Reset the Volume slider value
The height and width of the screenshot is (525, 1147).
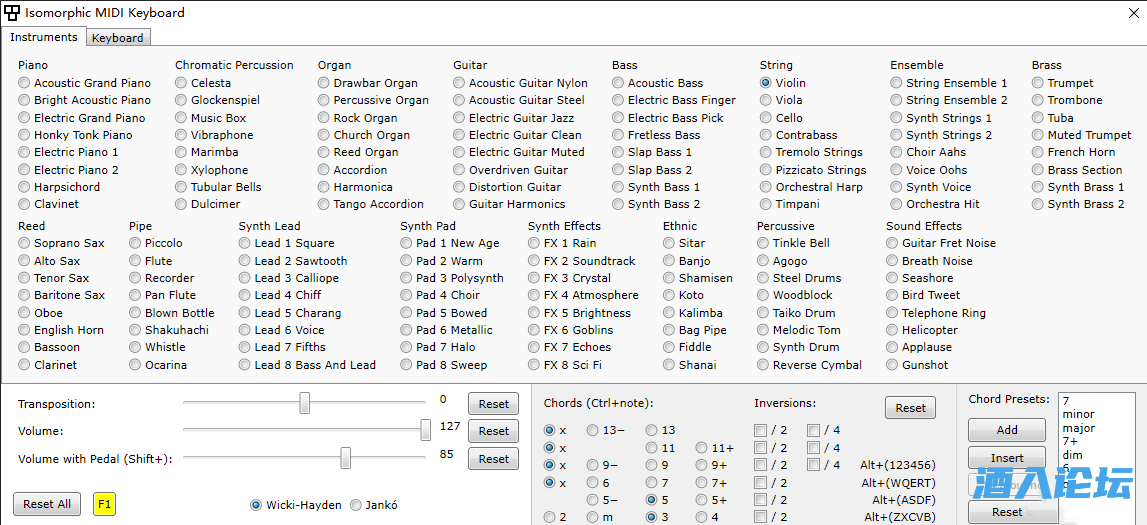tap(493, 431)
